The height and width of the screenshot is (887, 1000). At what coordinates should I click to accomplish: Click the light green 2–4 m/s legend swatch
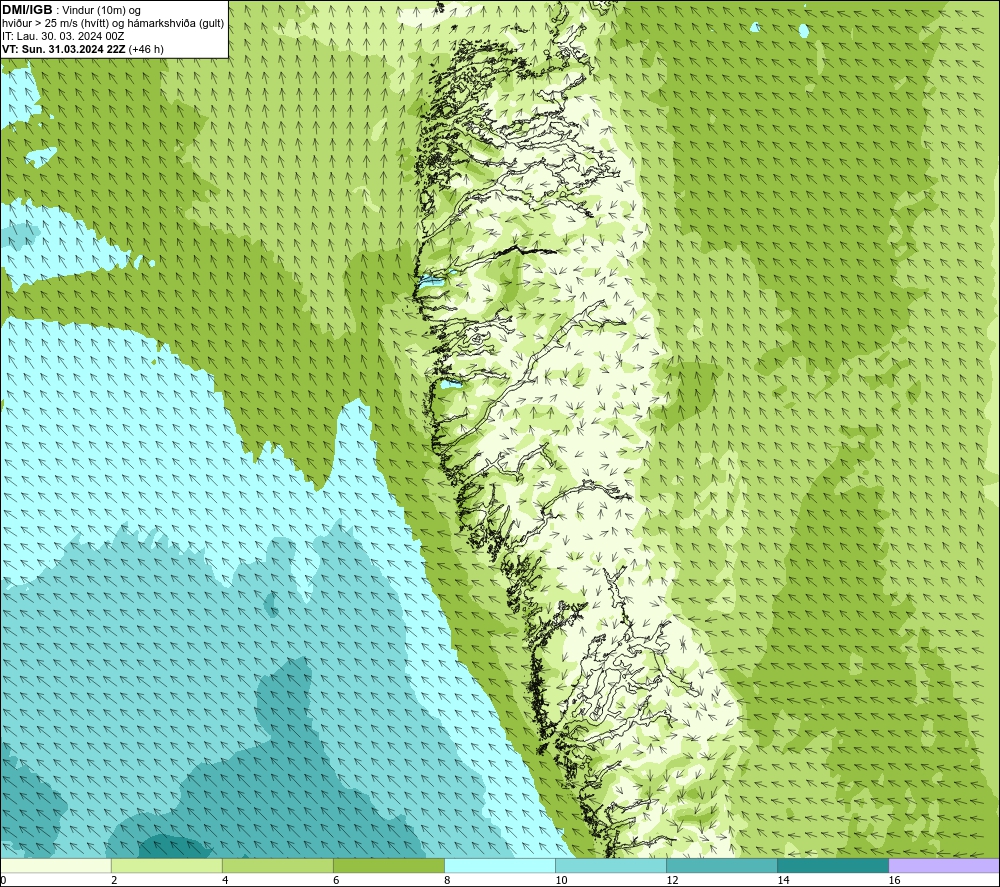coord(166,865)
